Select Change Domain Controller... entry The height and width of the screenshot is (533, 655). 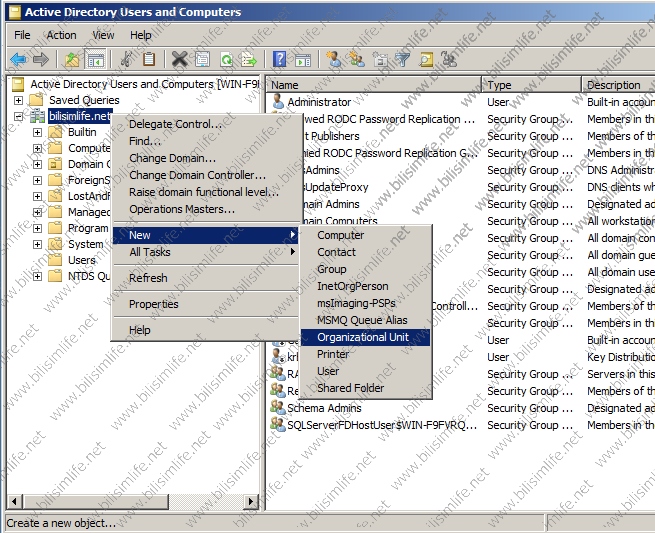(205, 175)
